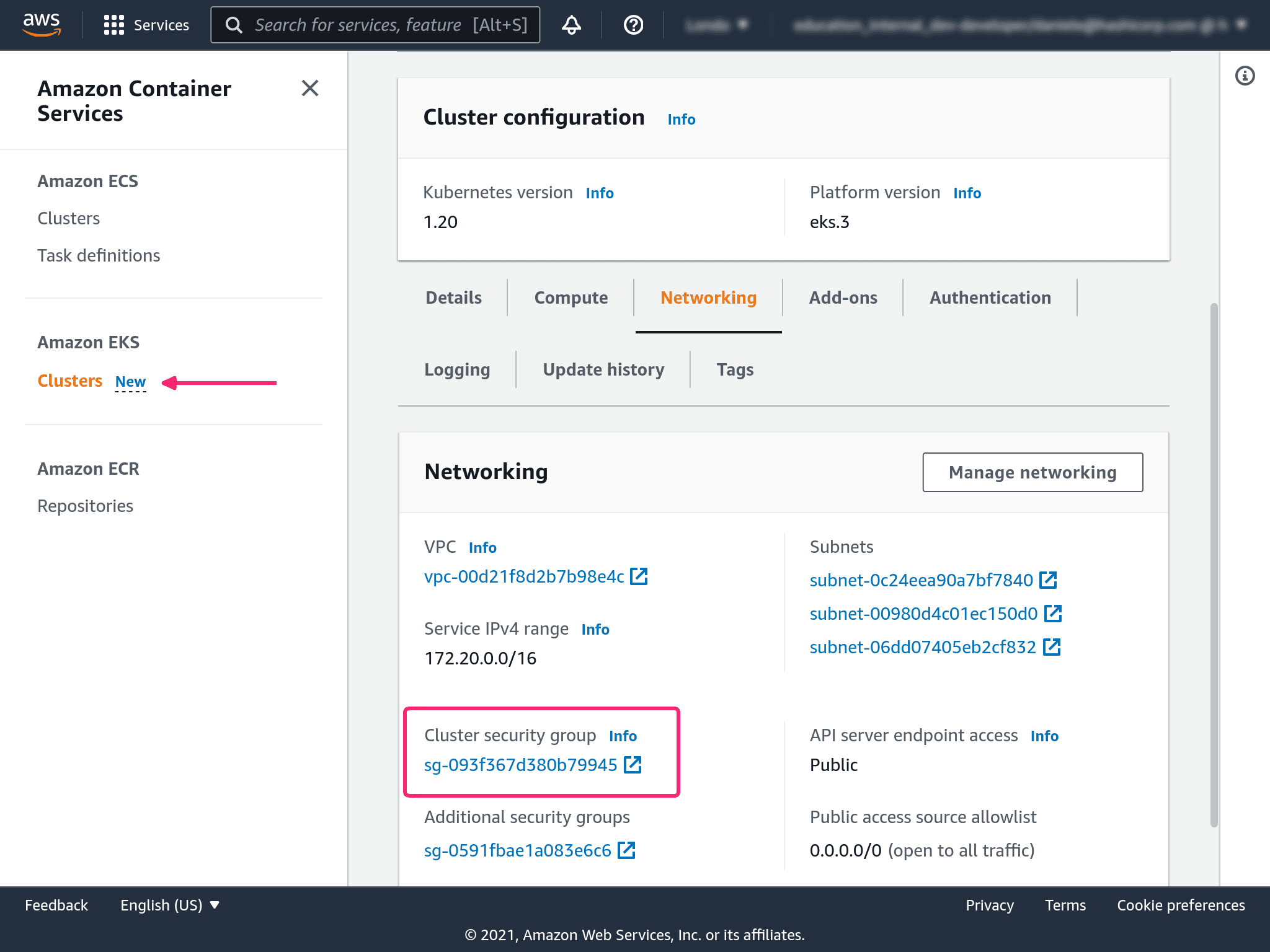Select the Kubernetes version value 1.20
The image size is (1270, 952).
pyautogui.click(x=440, y=222)
